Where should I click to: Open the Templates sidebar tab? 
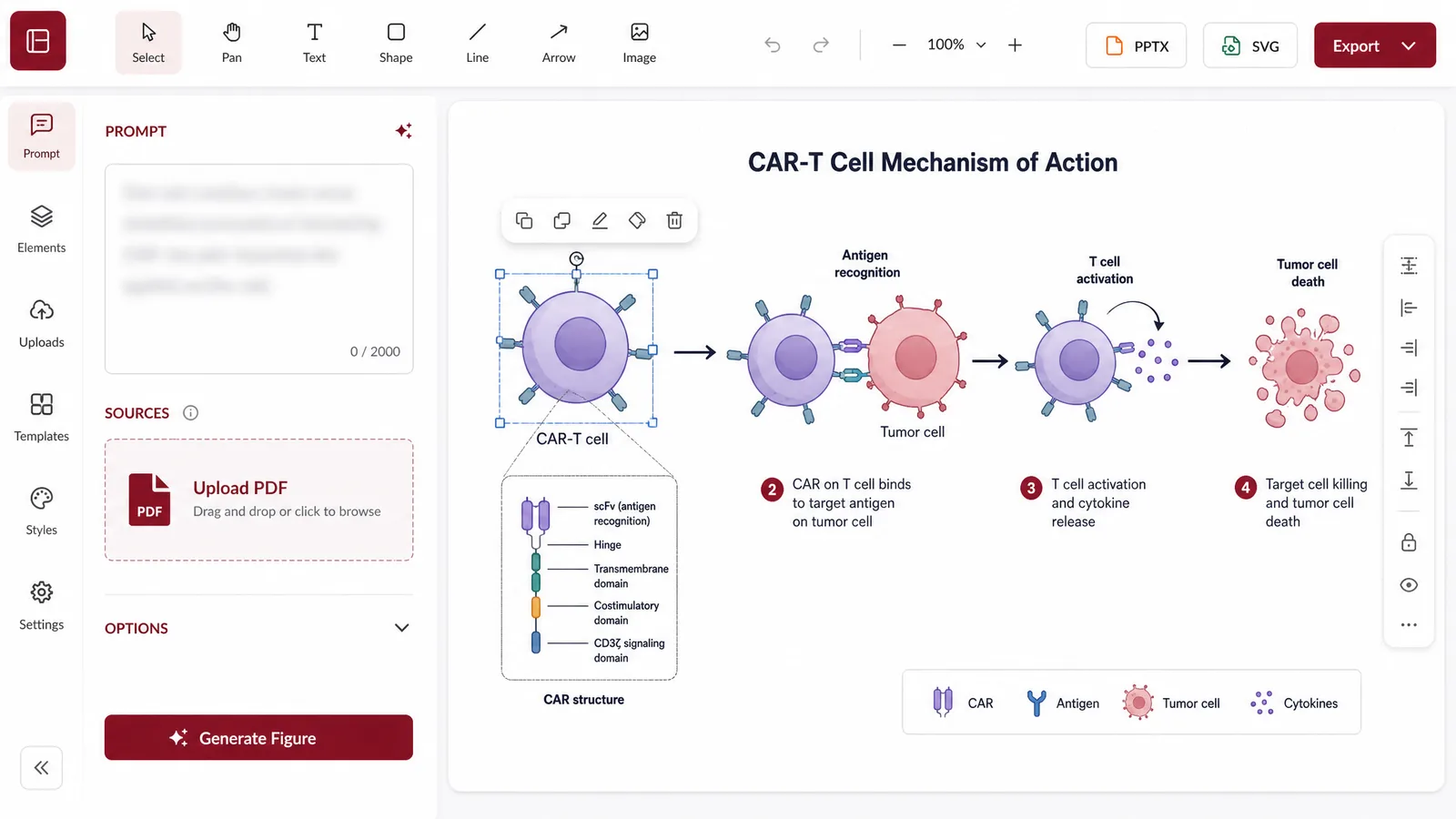(x=42, y=418)
